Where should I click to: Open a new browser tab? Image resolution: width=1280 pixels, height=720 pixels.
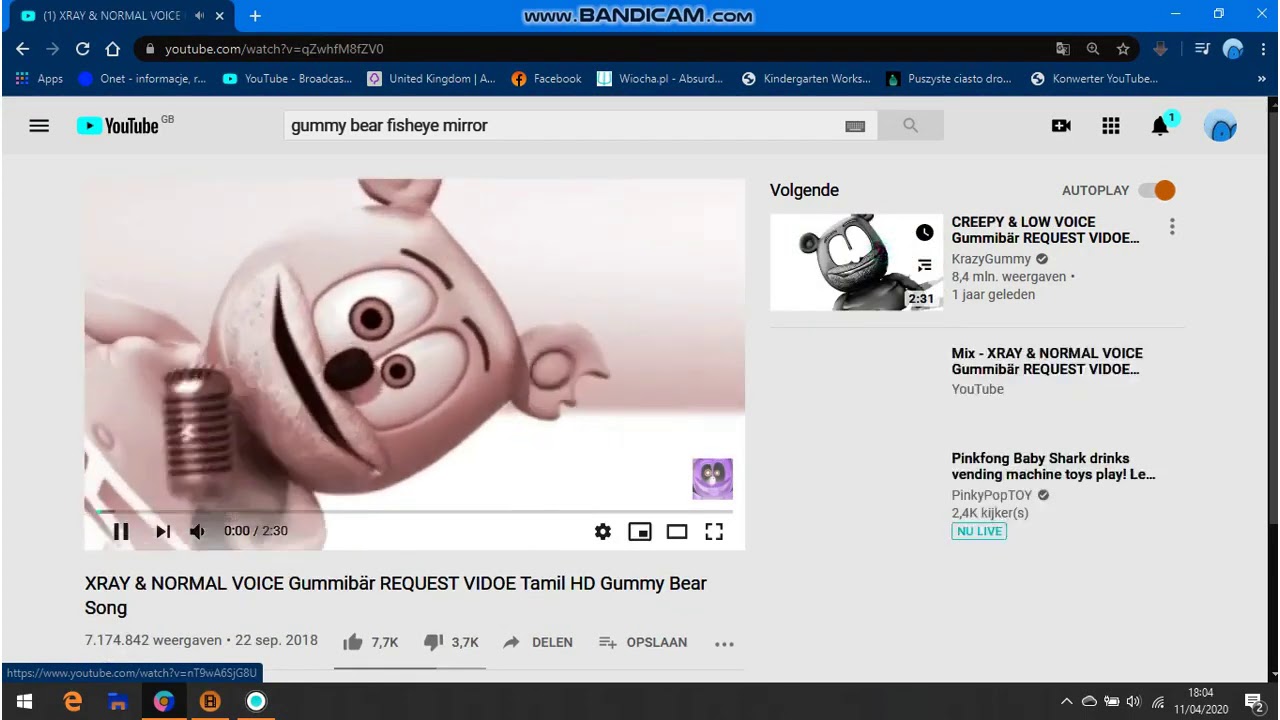[x=255, y=16]
